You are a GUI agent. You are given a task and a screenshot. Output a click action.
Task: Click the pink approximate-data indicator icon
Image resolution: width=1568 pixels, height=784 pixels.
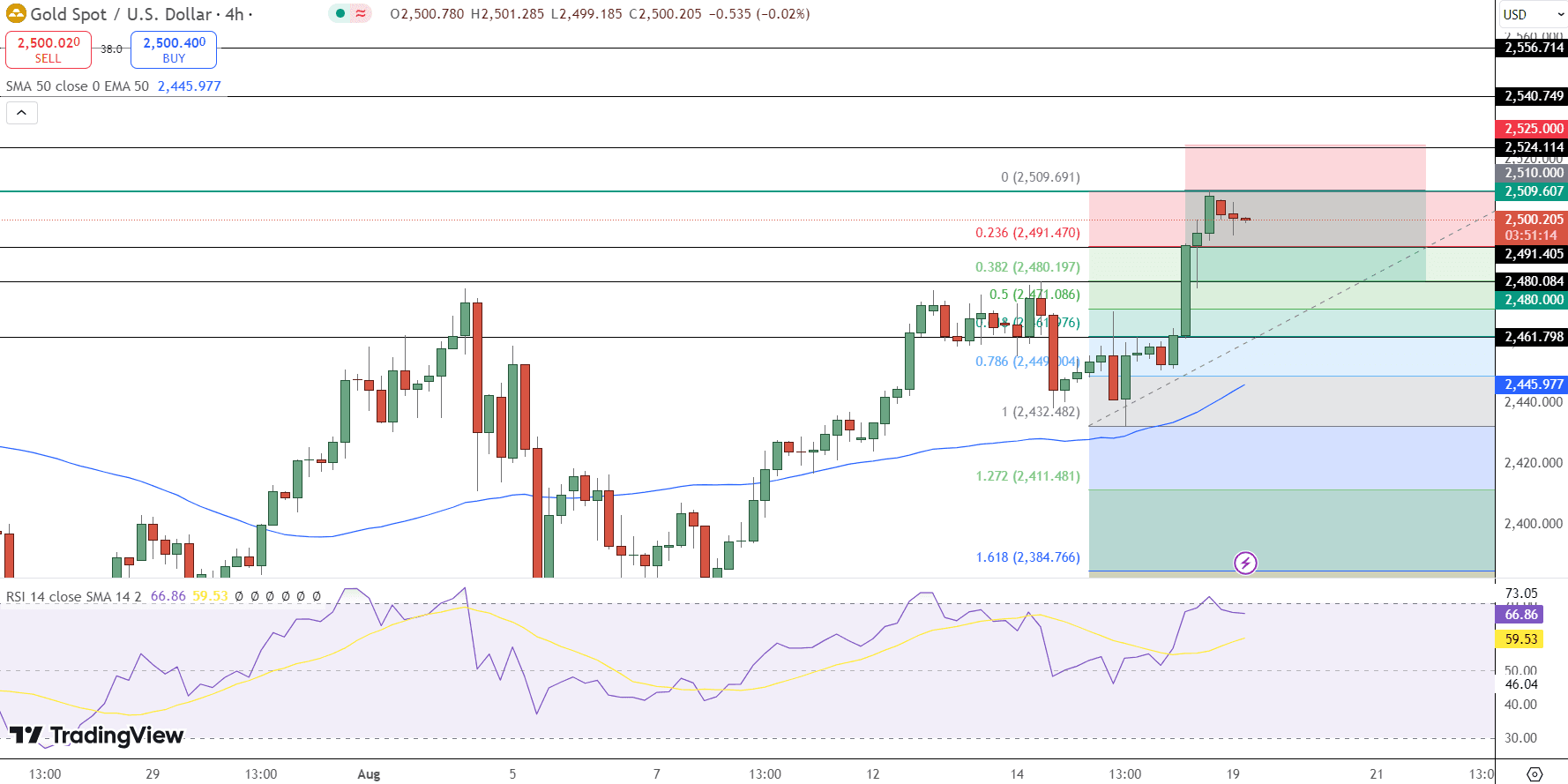[x=361, y=13]
